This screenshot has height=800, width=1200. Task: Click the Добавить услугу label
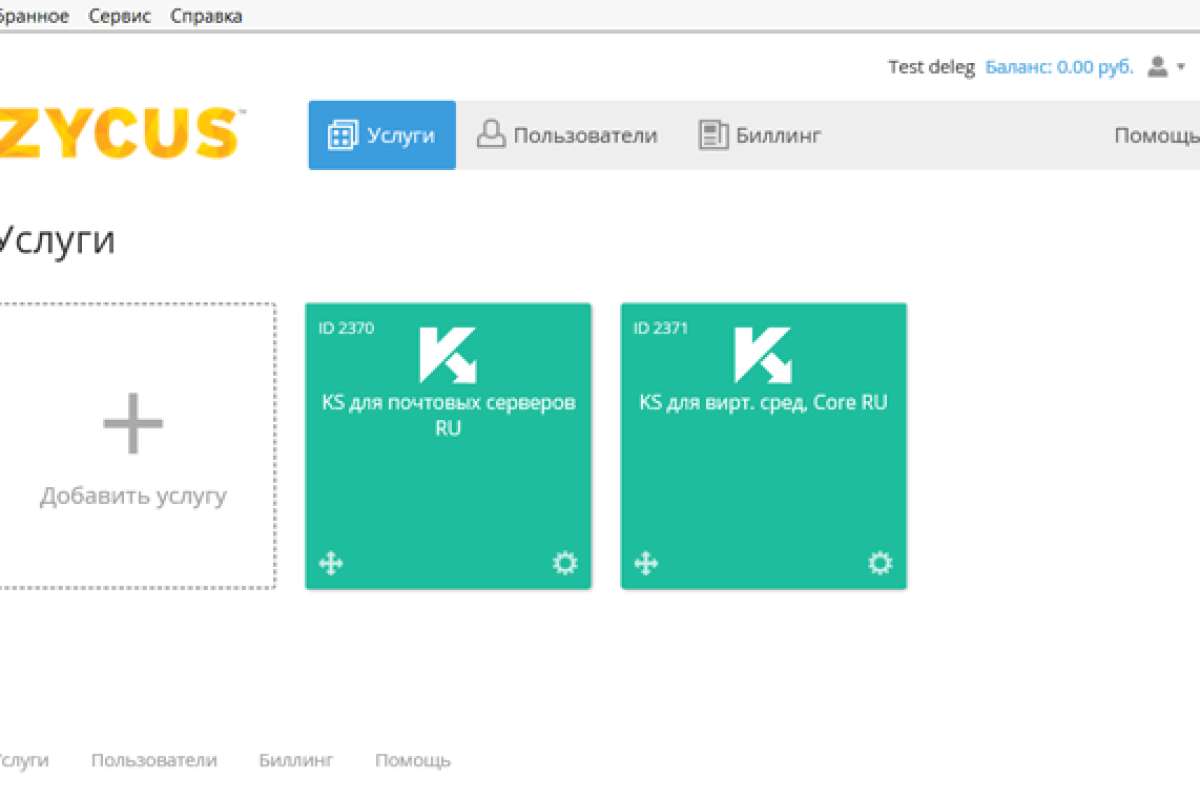[133, 496]
